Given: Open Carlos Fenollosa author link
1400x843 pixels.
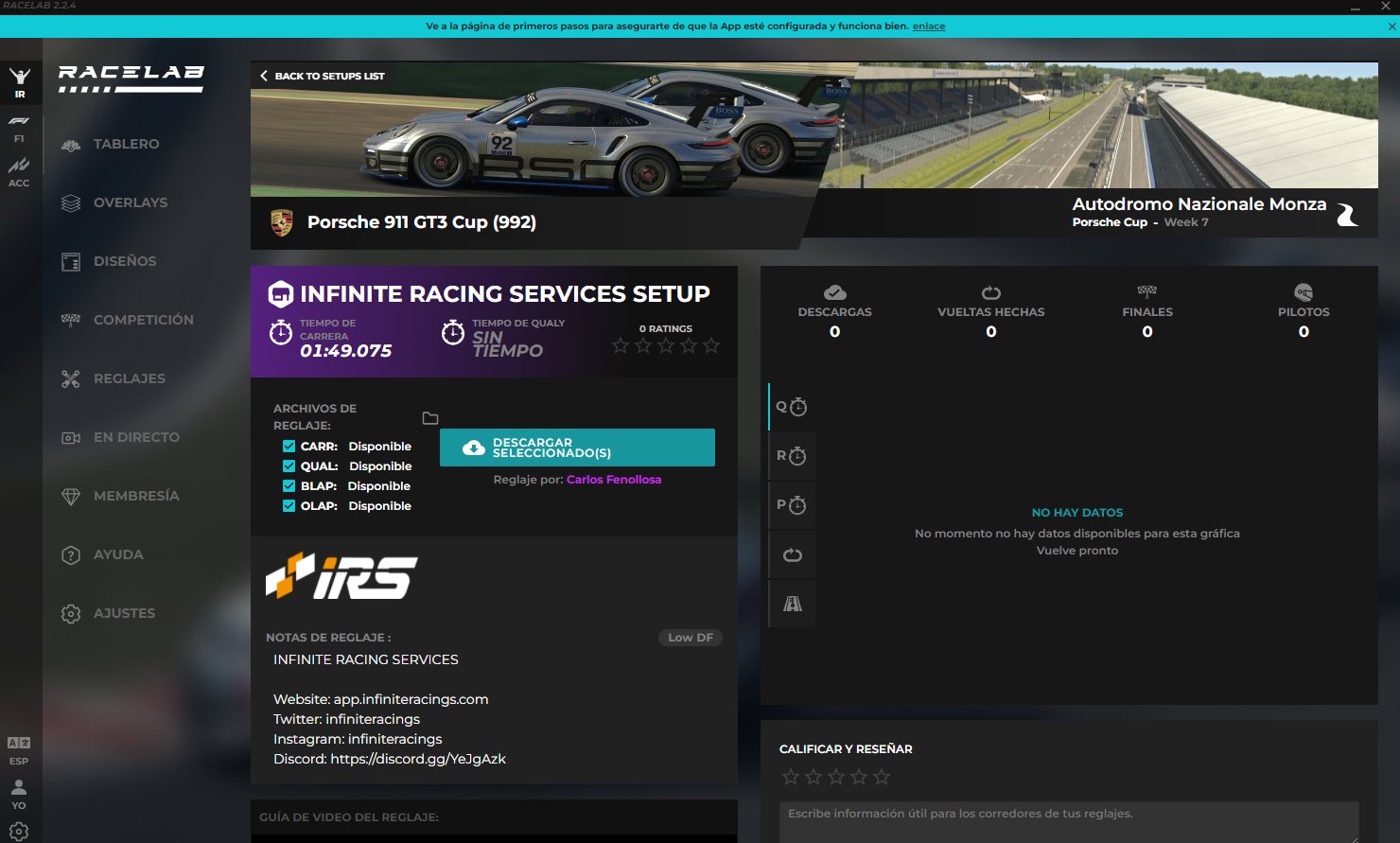Looking at the screenshot, I should coord(614,480).
